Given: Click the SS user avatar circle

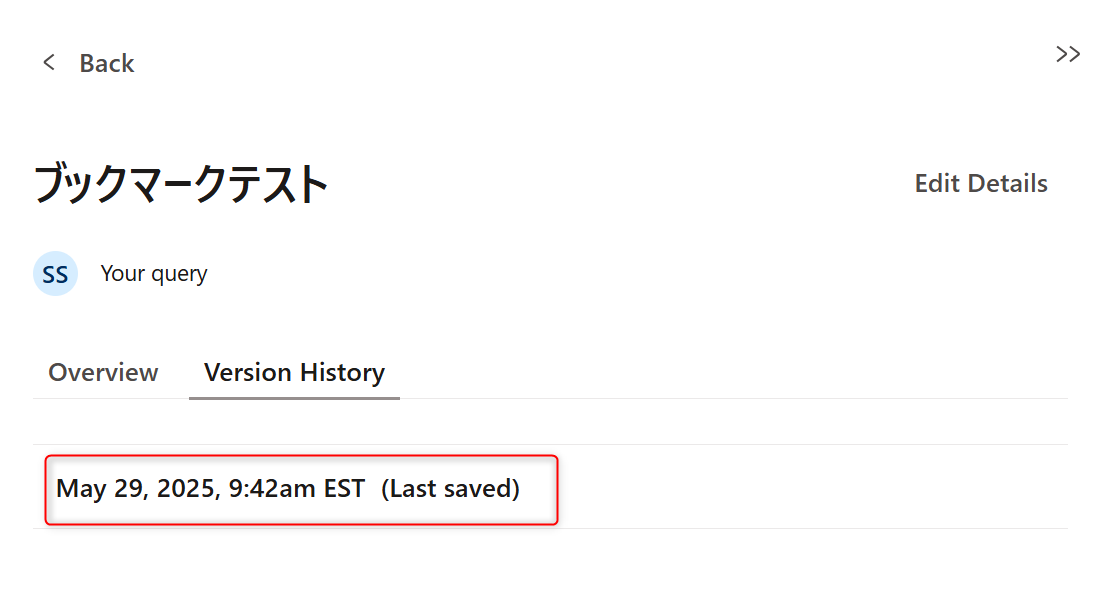Looking at the screenshot, I should pyautogui.click(x=55, y=274).
